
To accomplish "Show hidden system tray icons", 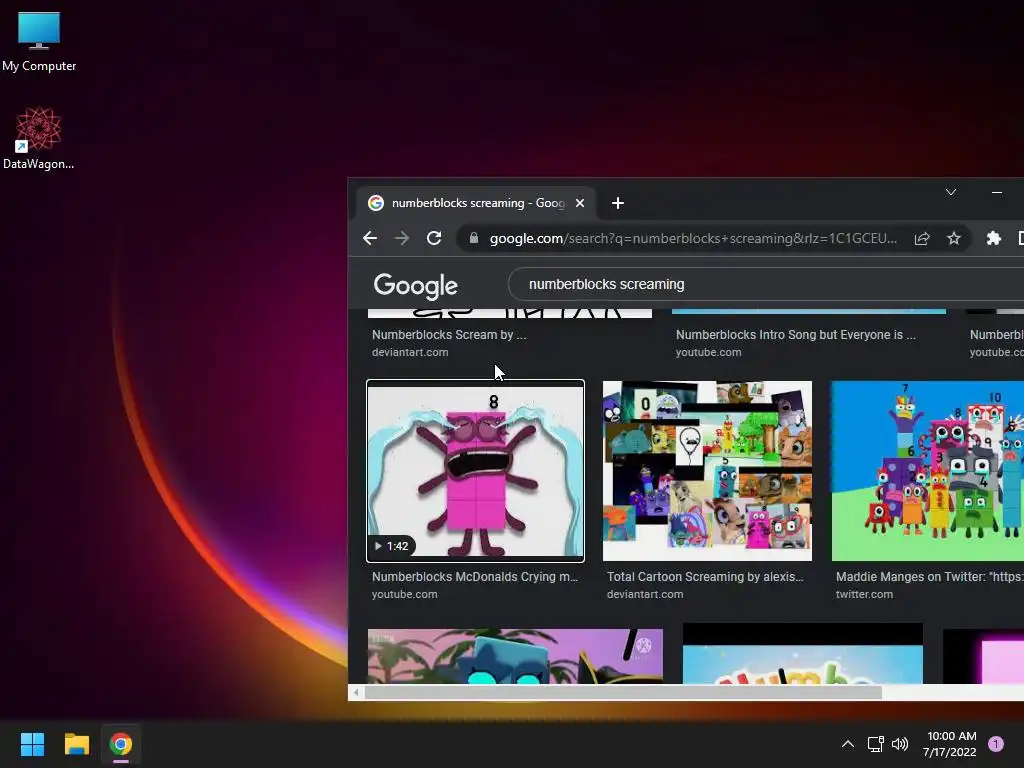I will click(848, 744).
